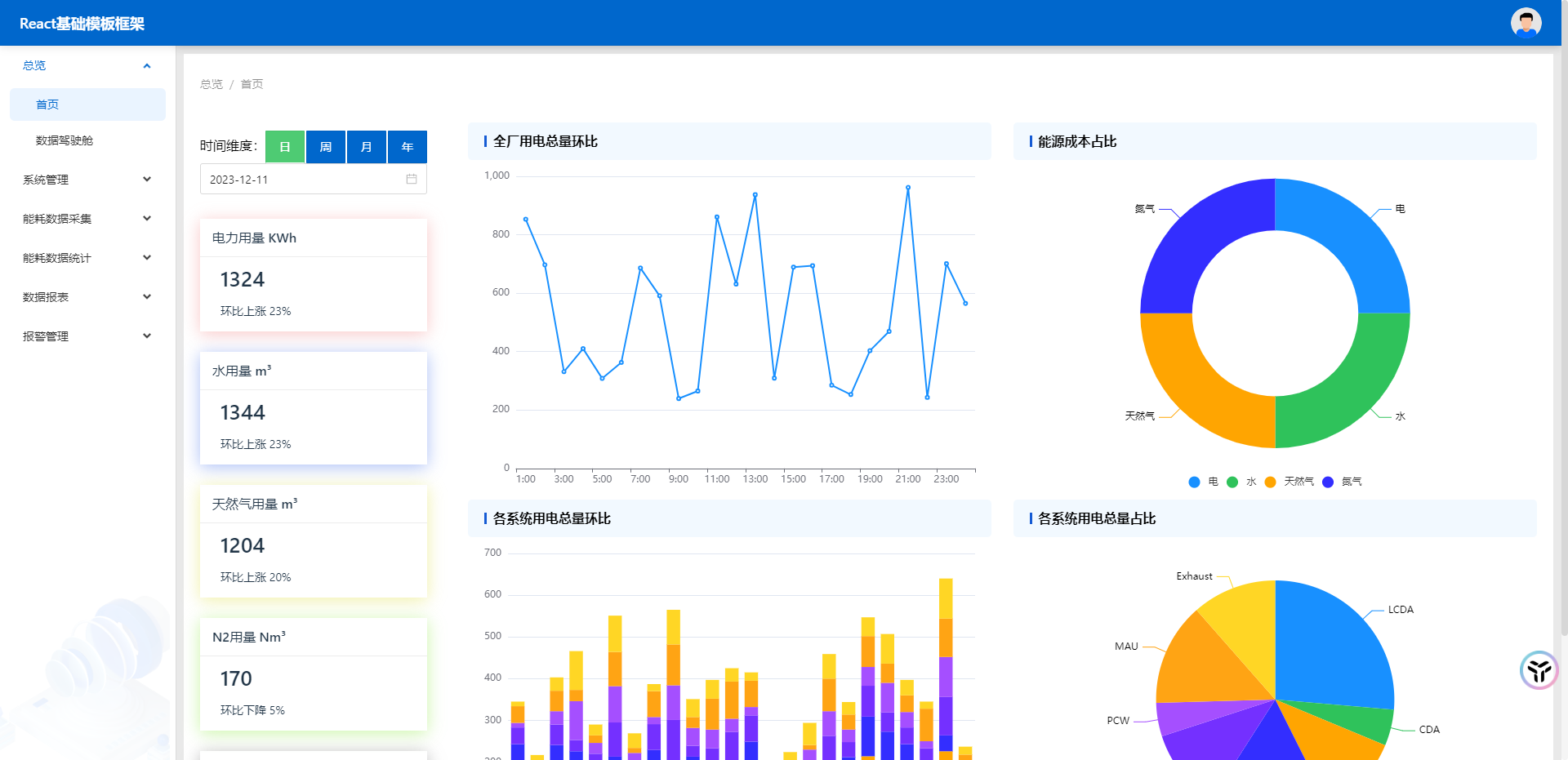Expand the 数据报表 chevron

[x=147, y=297]
